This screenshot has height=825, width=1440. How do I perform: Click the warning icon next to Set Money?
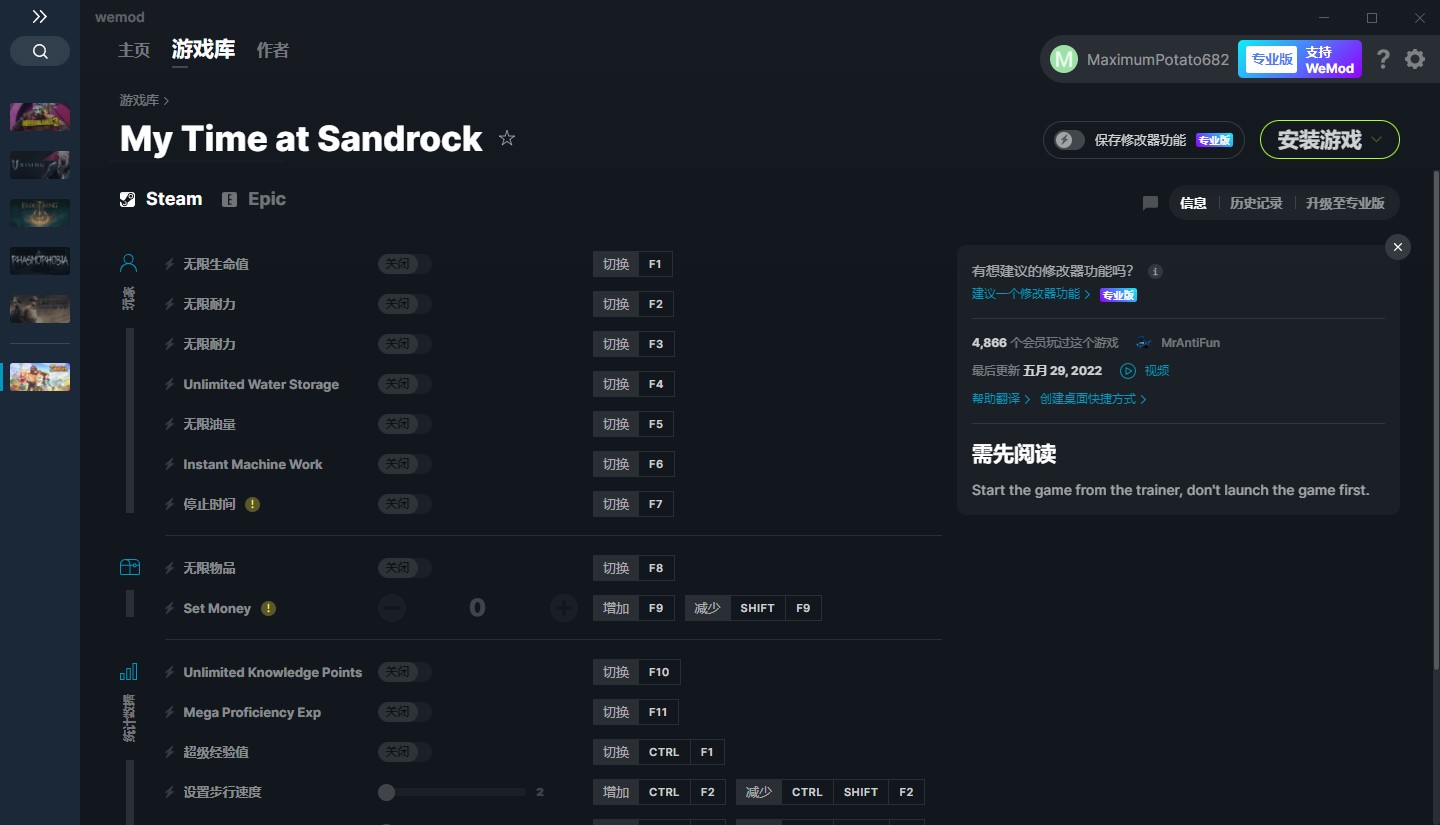point(268,608)
